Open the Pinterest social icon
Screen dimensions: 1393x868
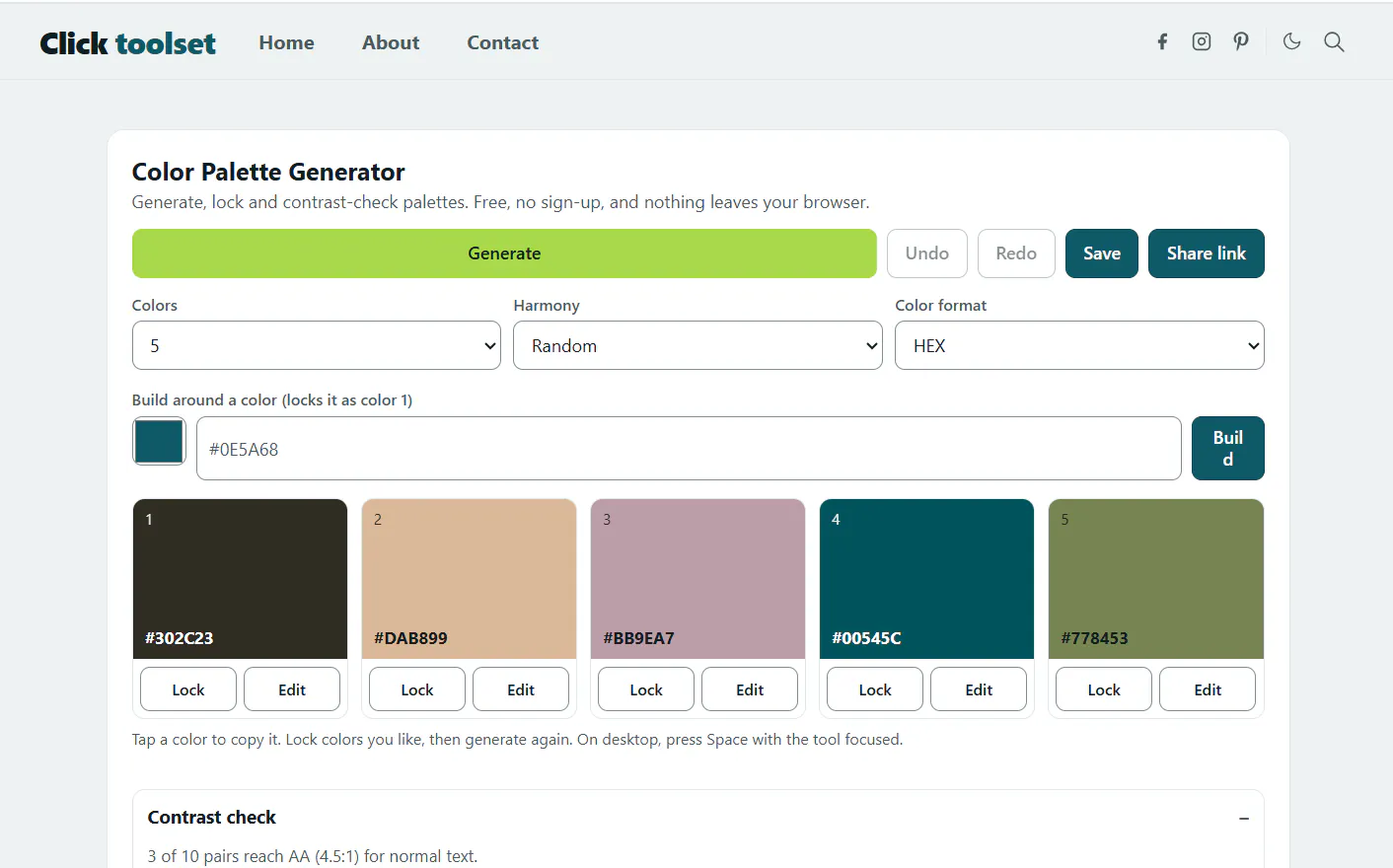[1241, 41]
